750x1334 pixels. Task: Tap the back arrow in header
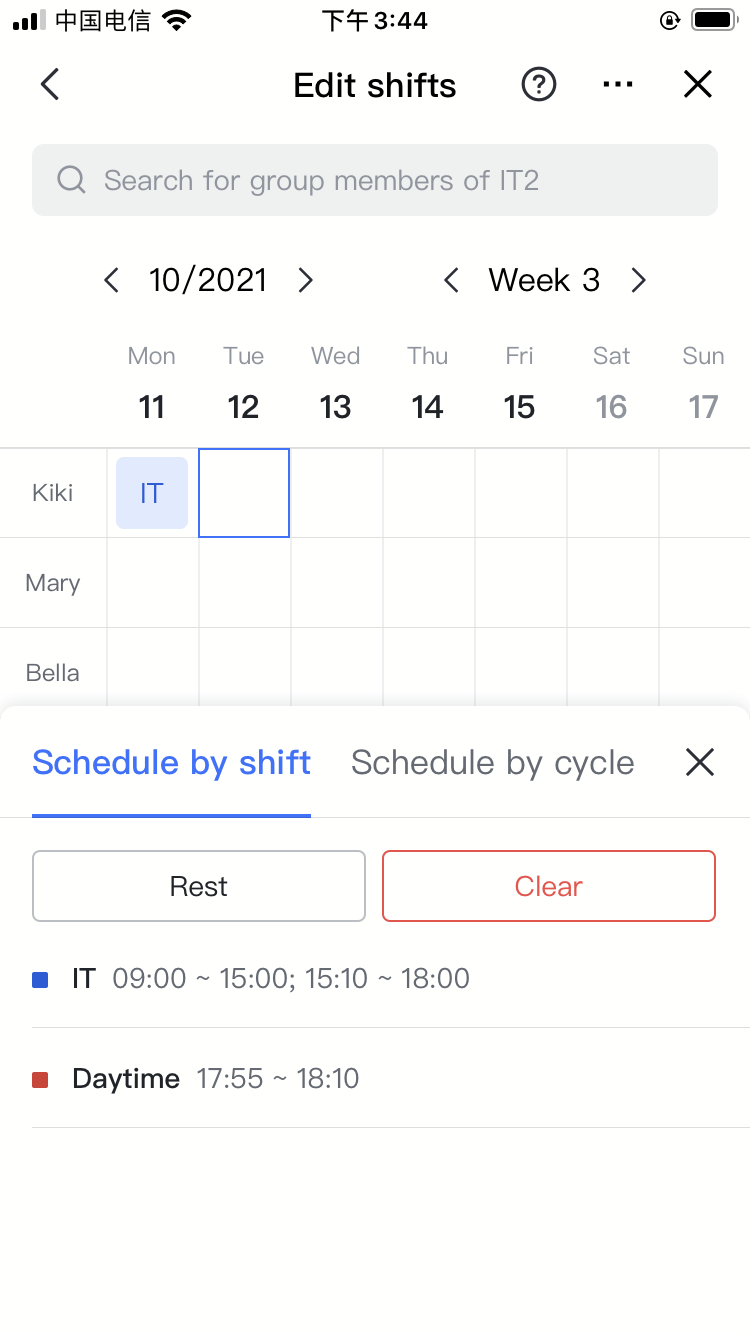coord(50,85)
